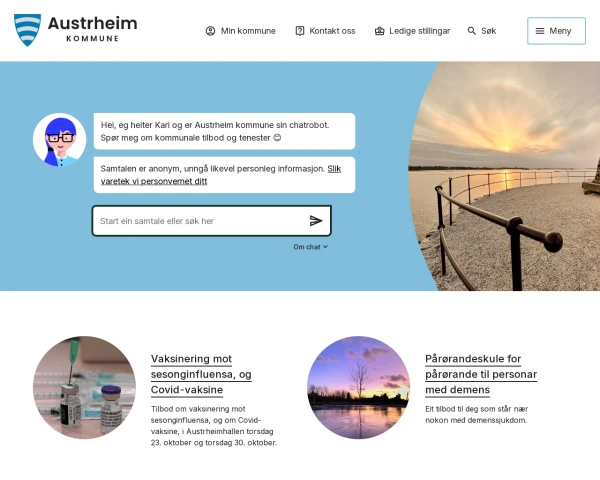
Task: Open the Pårørandeskule for pårørande article
Action: tap(481, 374)
